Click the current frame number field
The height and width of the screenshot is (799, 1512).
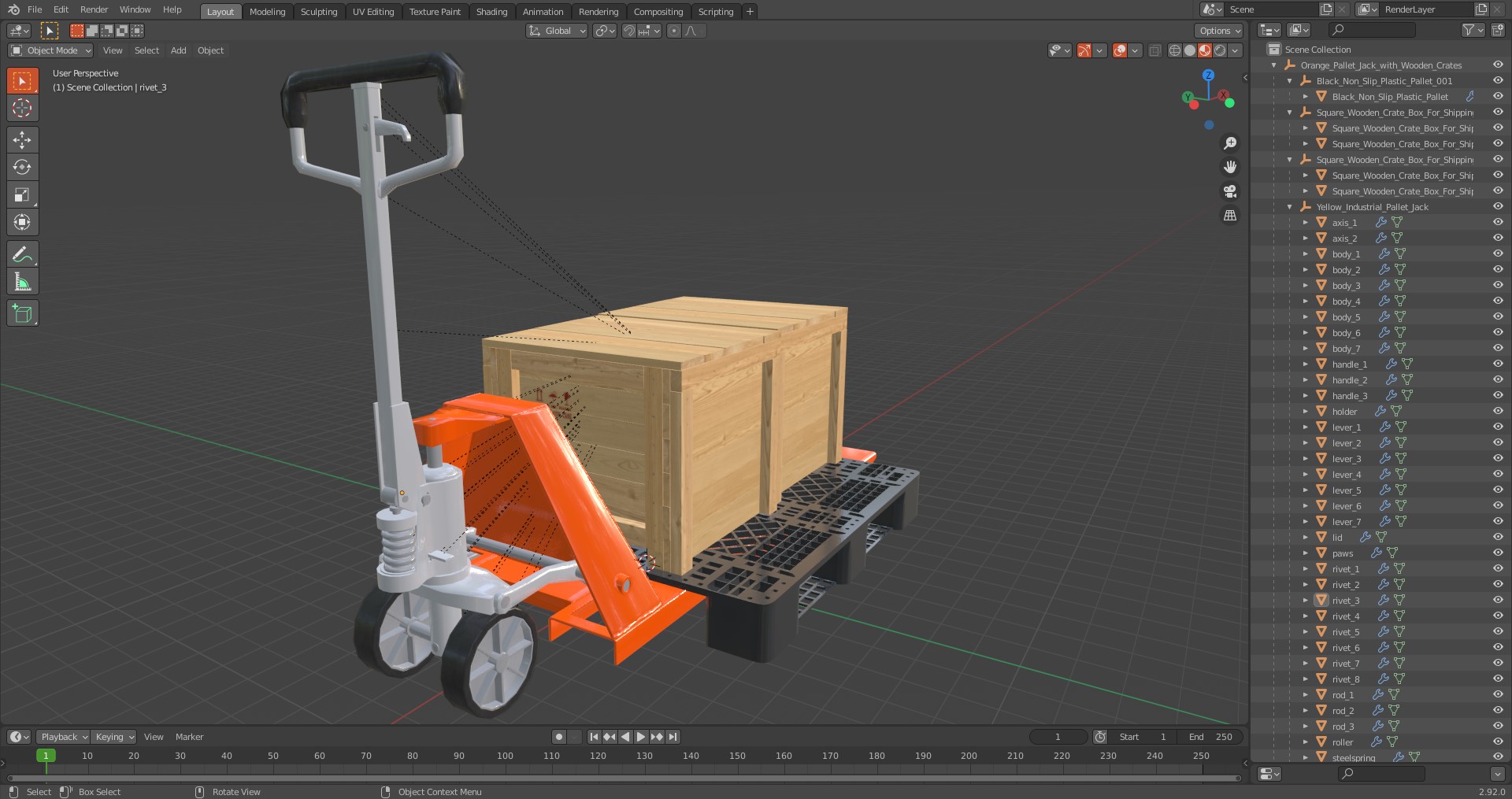point(1058,737)
